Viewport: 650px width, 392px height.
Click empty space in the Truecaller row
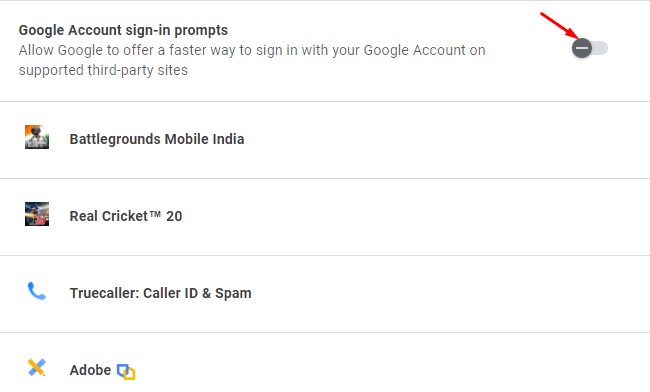coord(448,294)
